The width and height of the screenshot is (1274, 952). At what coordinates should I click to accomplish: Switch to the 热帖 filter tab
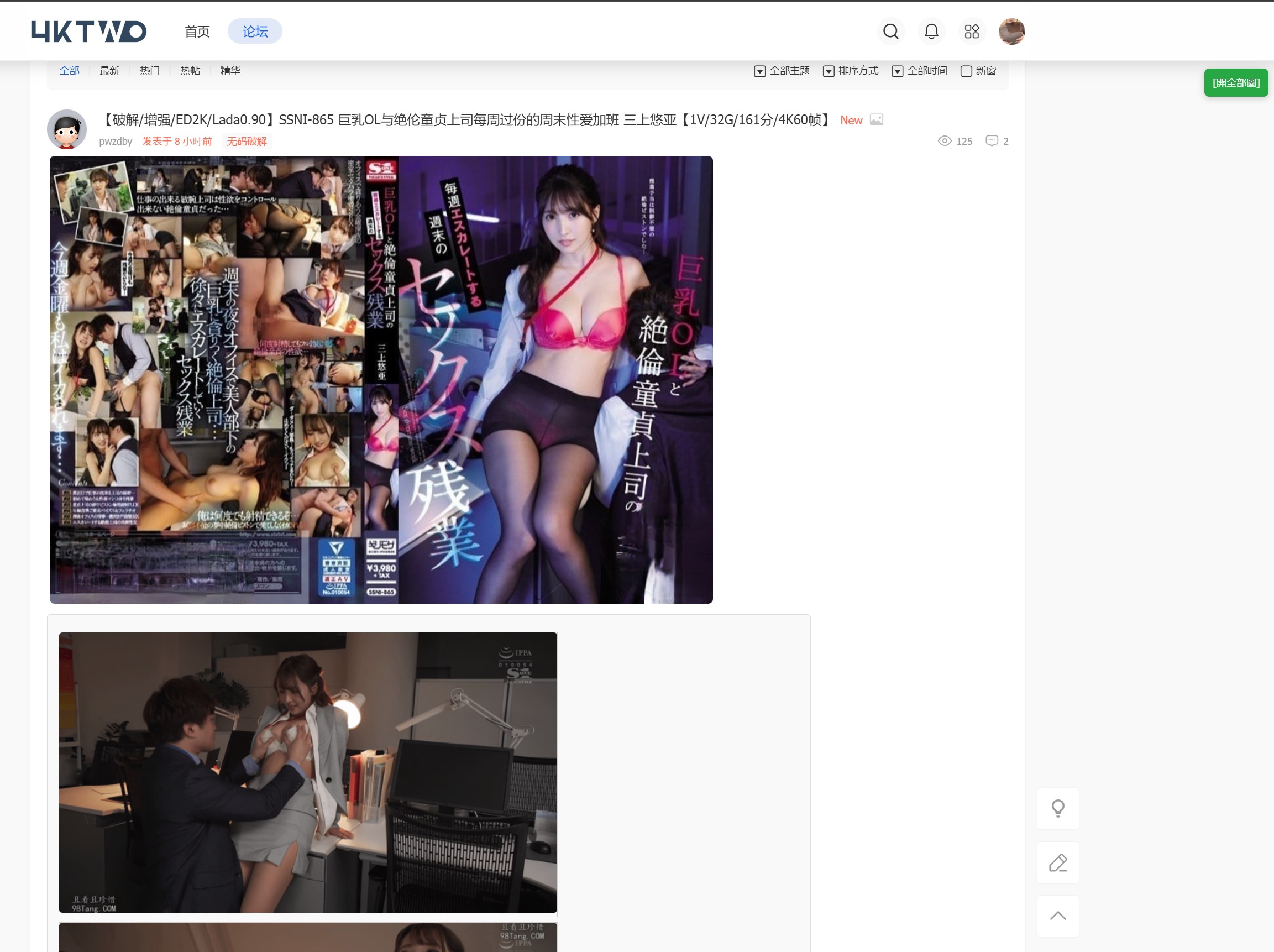[190, 71]
